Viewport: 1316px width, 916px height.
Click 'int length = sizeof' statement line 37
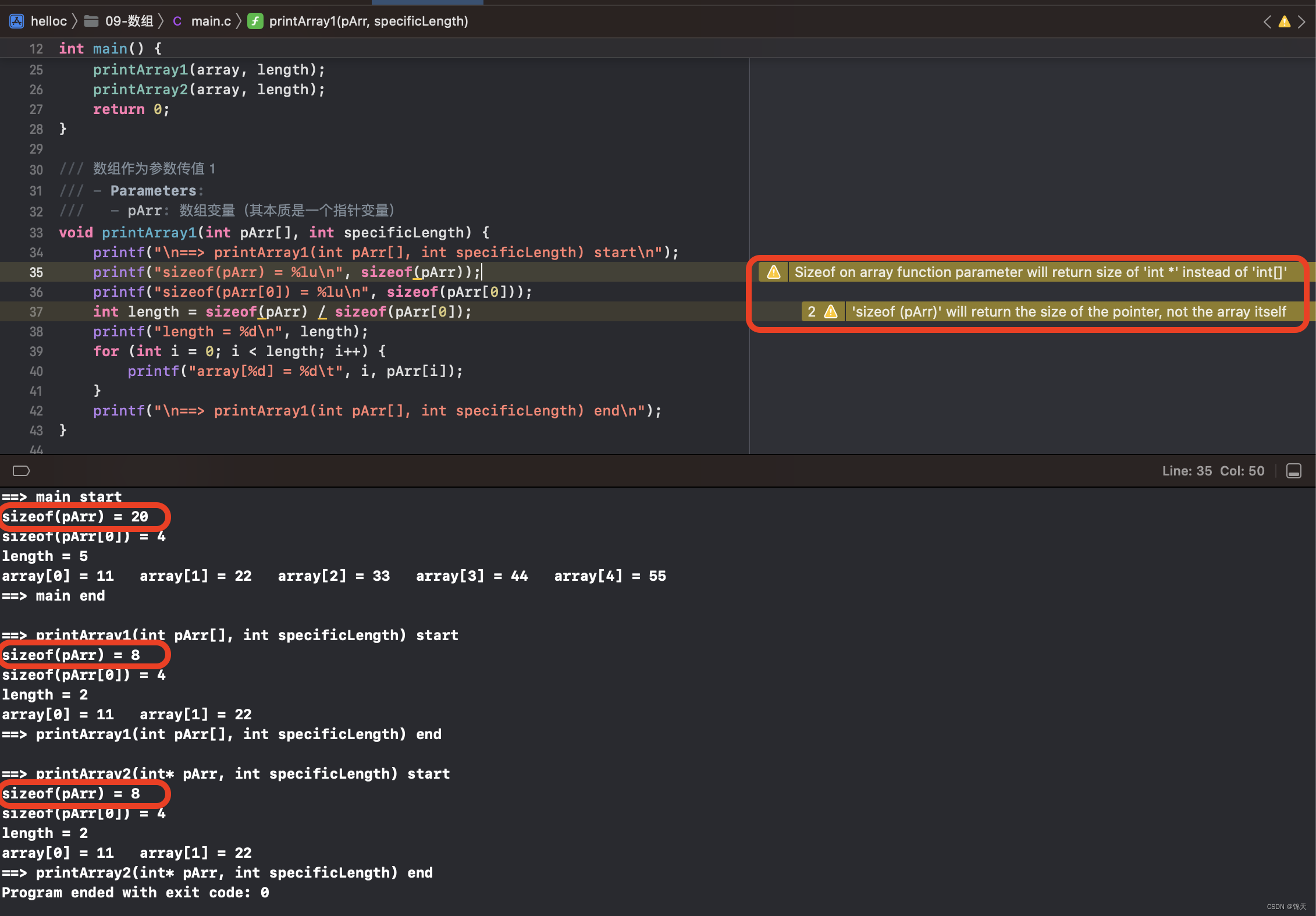(283, 312)
